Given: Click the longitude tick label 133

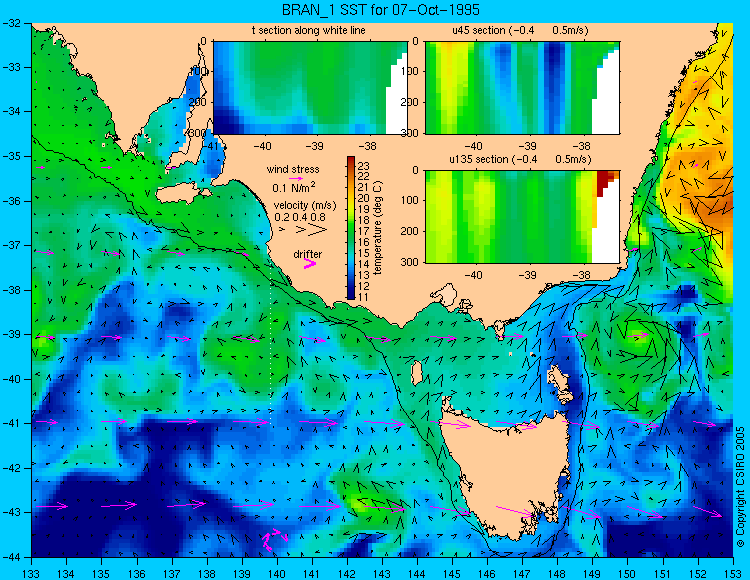Looking at the screenshot, I should 31,573.
